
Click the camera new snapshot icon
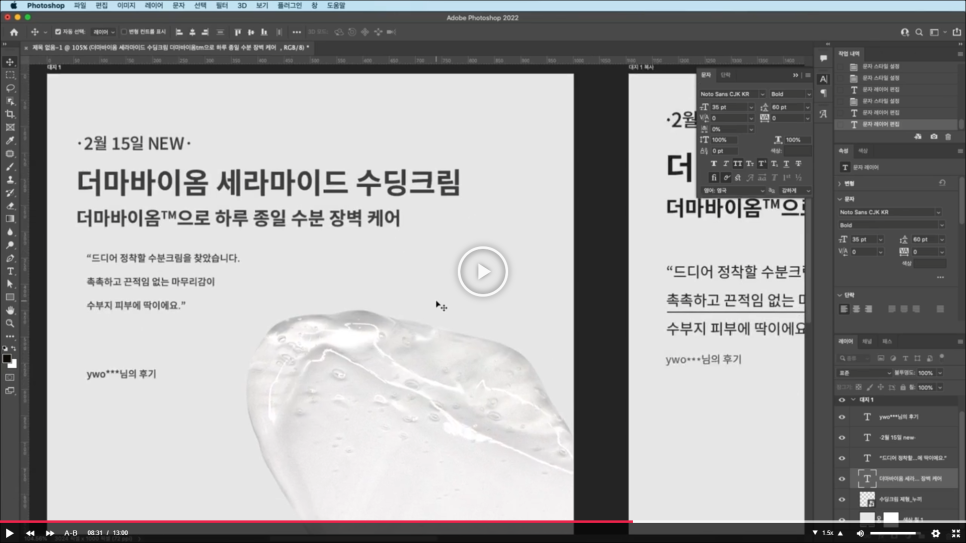[x=933, y=137]
